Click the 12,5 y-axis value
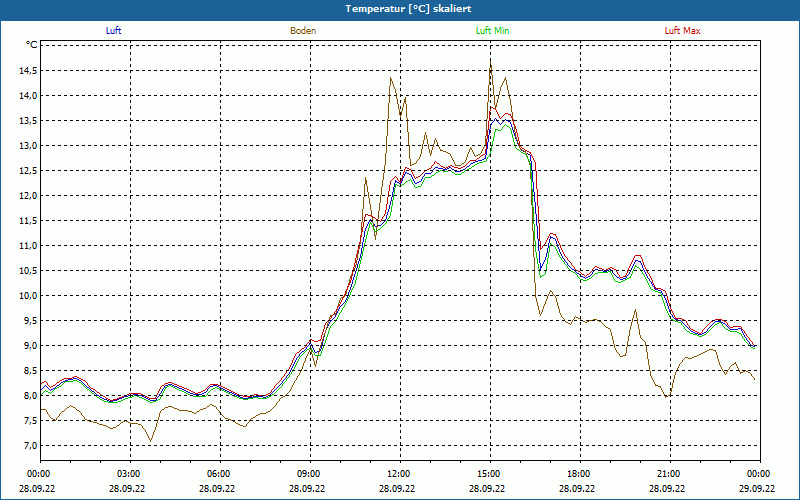The height and width of the screenshot is (500, 800). 28,170
